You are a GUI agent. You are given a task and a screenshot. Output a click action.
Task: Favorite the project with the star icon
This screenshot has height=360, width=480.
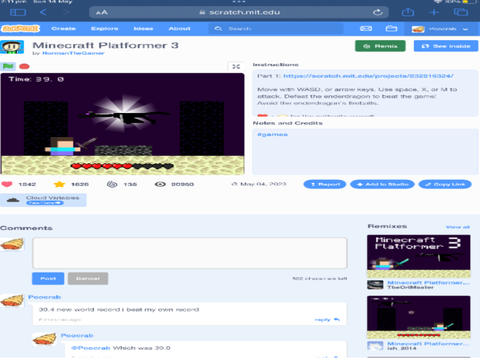(x=59, y=184)
